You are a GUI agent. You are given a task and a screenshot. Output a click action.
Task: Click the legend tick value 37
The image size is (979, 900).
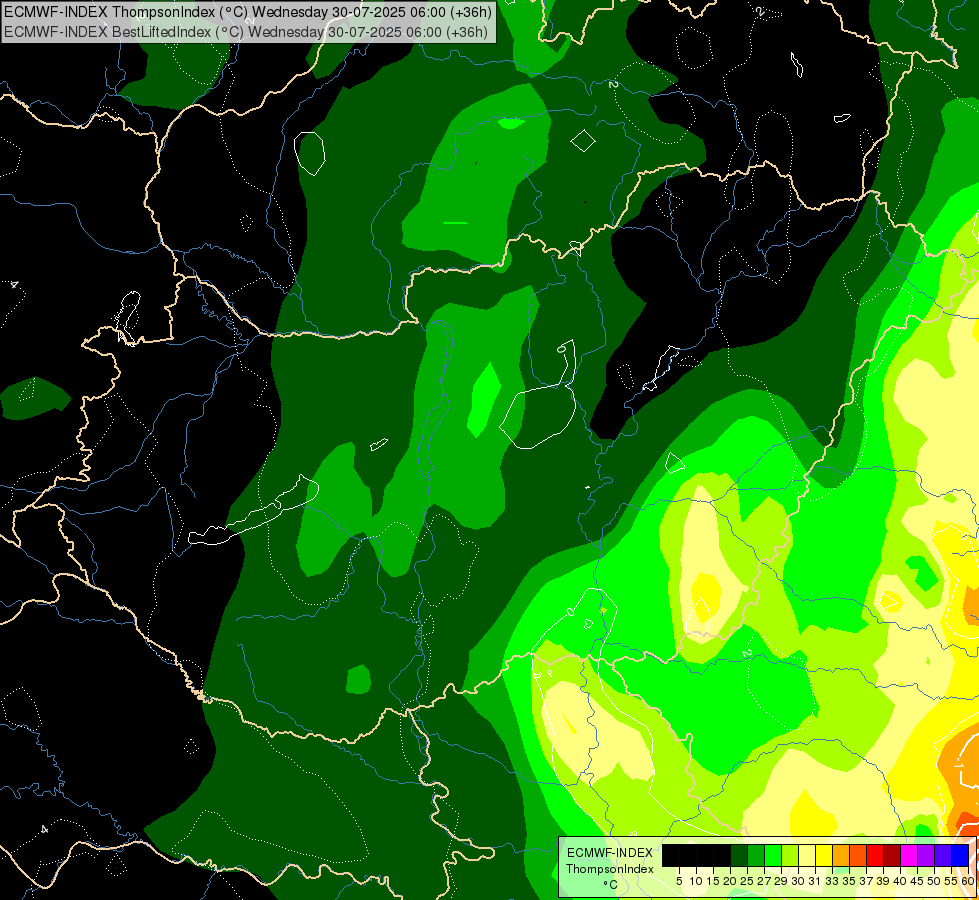click(x=867, y=881)
